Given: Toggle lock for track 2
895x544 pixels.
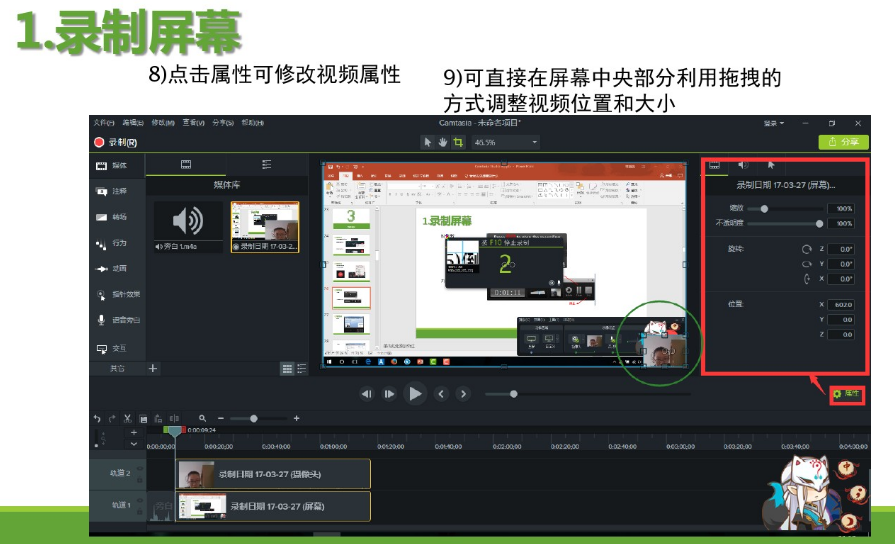Looking at the screenshot, I should (x=139, y=478).
